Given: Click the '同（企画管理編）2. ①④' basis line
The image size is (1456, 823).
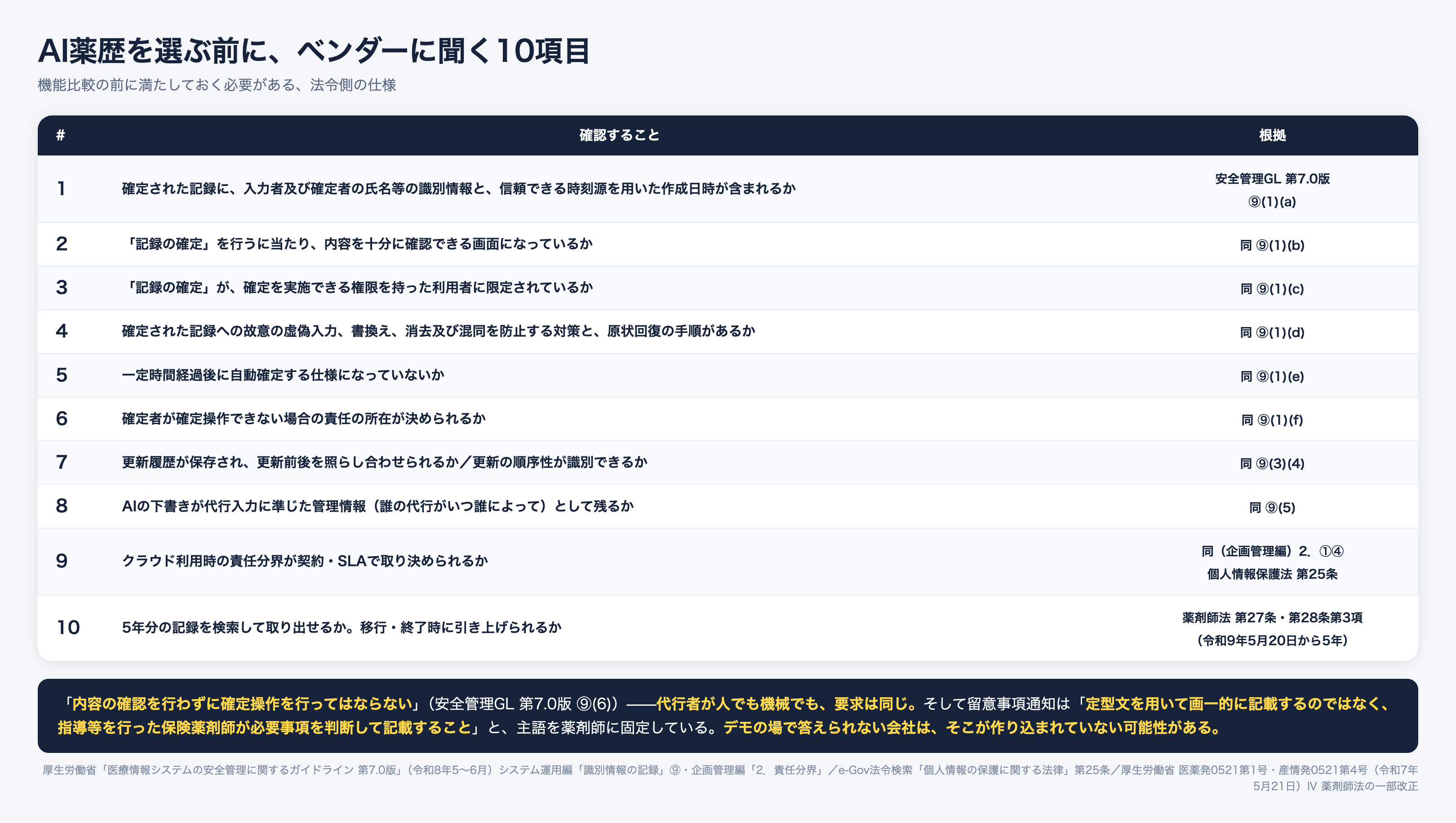Looking at the screenshot, I should click(1272, 551).
